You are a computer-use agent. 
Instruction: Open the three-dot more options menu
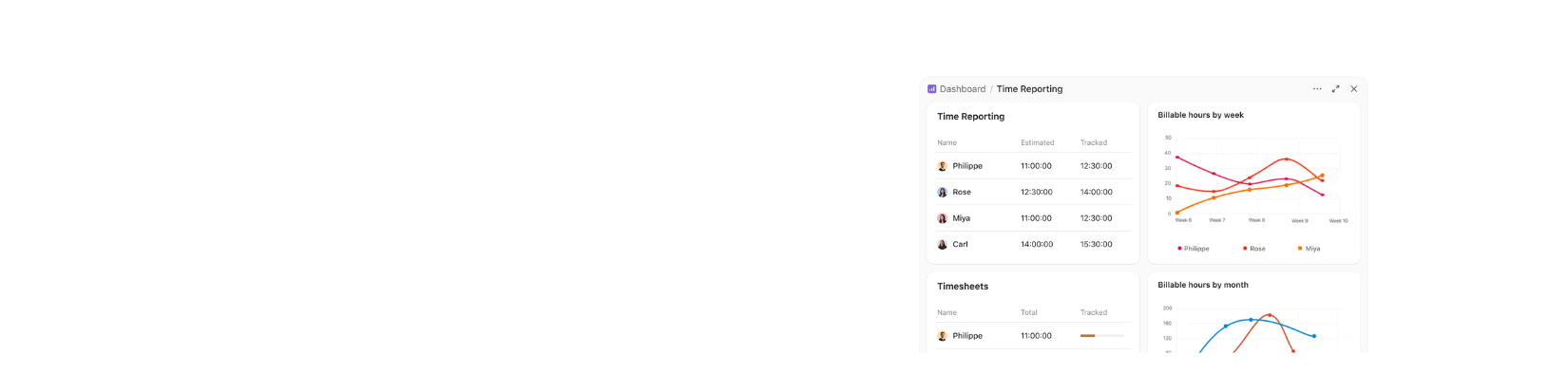point(1317,89)
